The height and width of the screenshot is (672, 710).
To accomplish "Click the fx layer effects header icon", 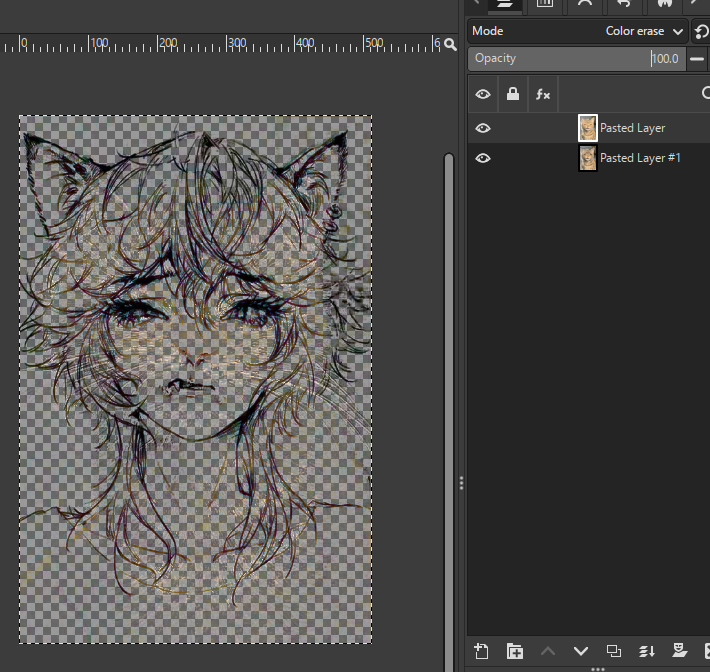I will pyautogui.click(x=542, y=94).
